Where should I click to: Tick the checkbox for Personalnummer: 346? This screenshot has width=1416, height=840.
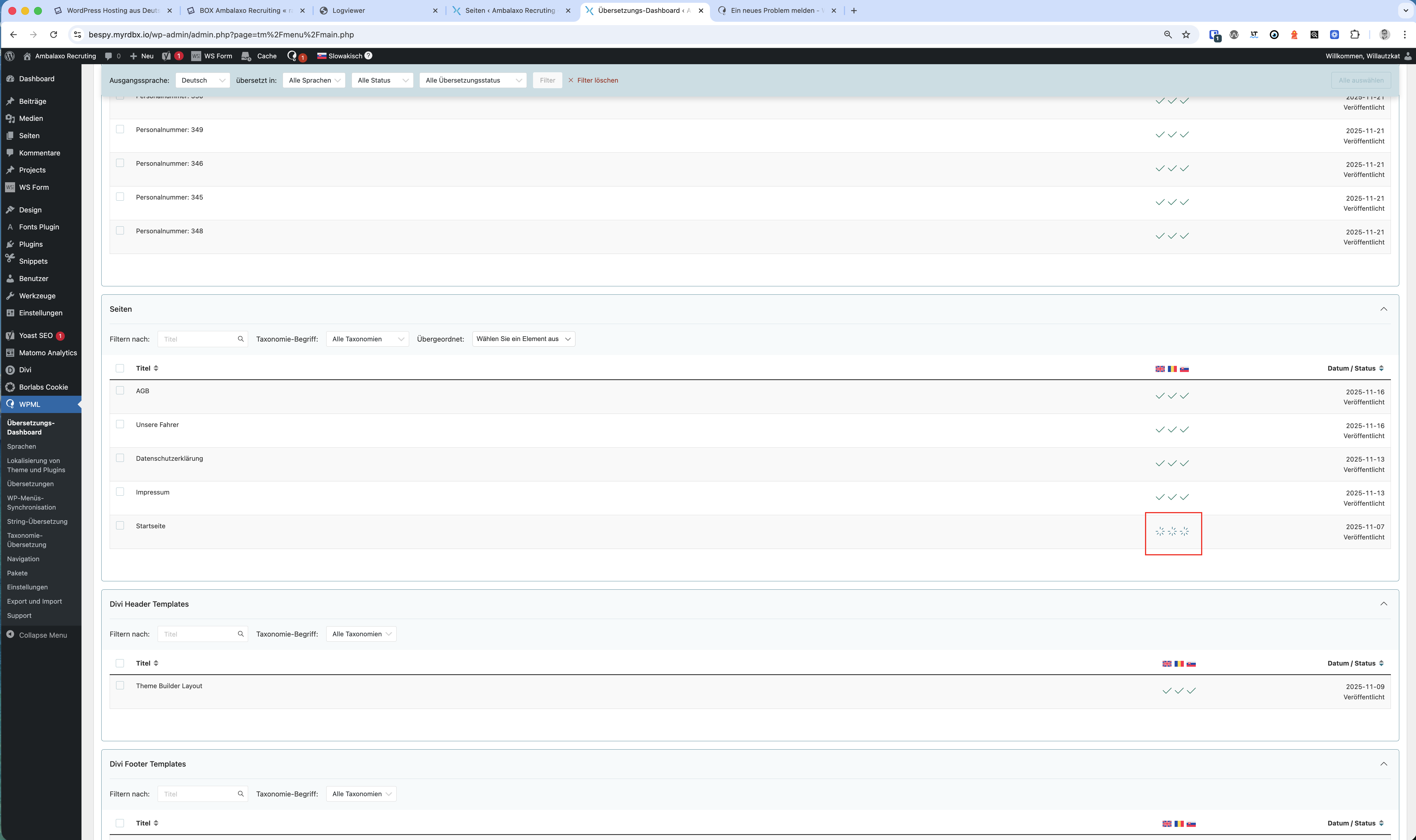tap(120, 163)
